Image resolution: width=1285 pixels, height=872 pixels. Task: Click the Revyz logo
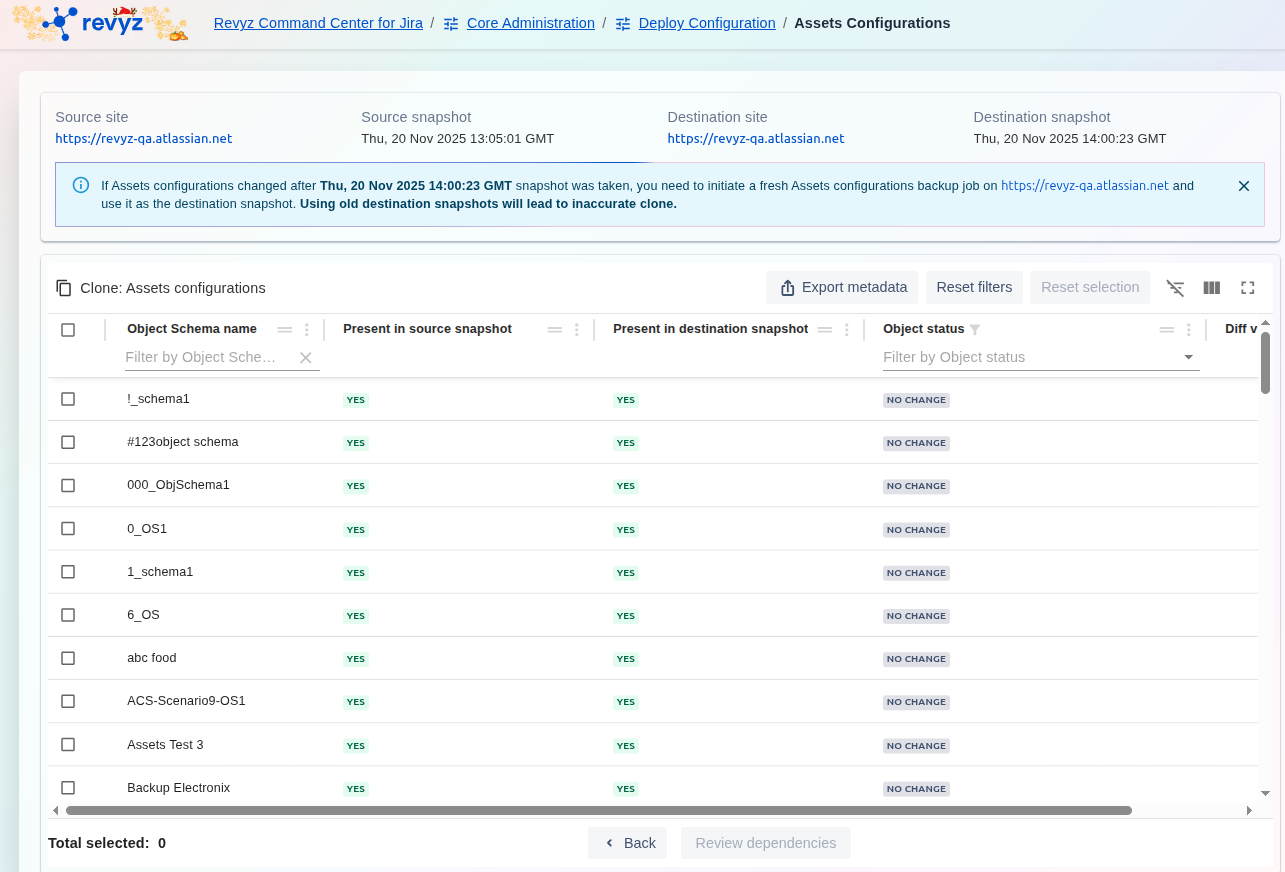(x=100, y=23)
